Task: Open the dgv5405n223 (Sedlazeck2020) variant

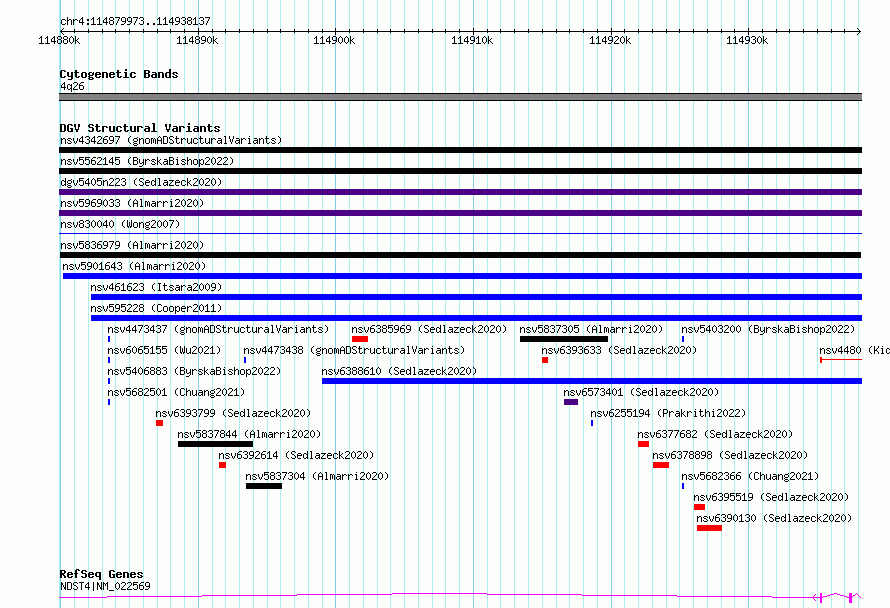Action: click(141, 182)
